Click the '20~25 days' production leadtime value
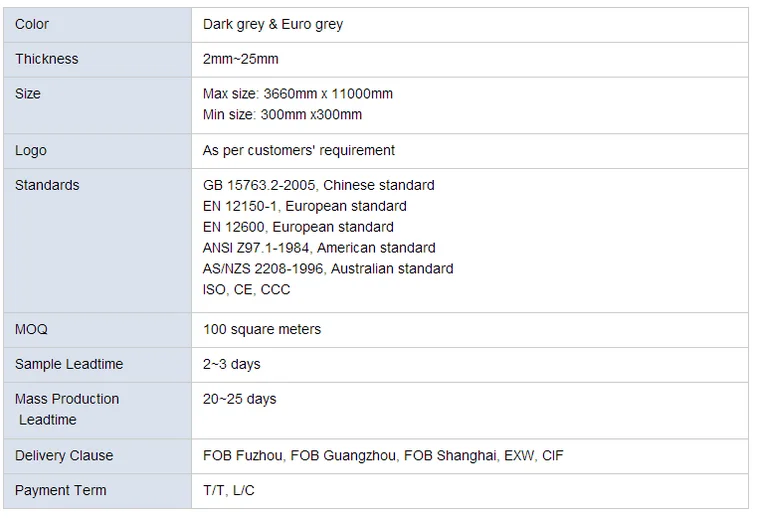 (239, 400)
